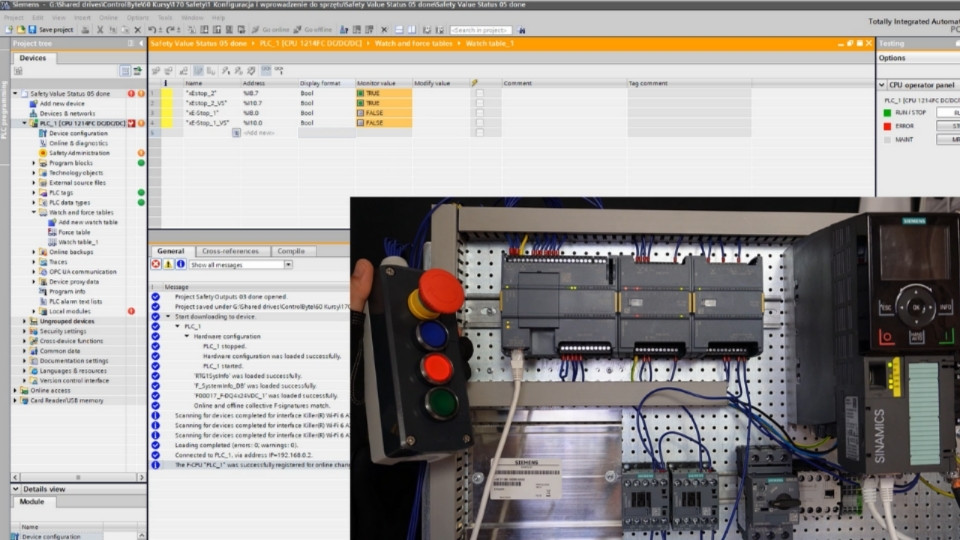Switch to the Compile tab
The width and height of the screenshot is (960, 540).
290,251
